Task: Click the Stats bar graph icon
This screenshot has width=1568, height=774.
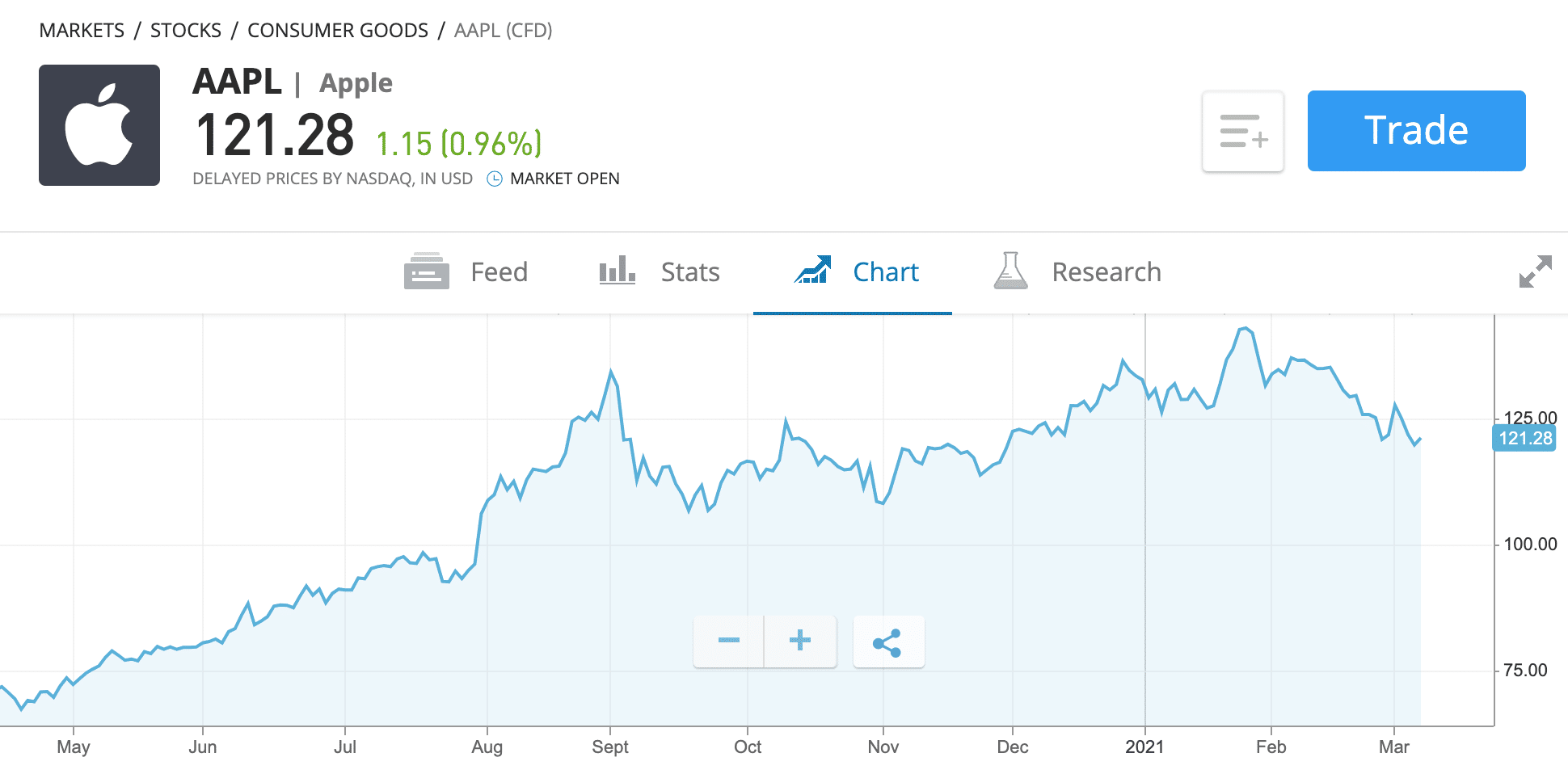Action: pyautogui.click(x=617, y=270)
